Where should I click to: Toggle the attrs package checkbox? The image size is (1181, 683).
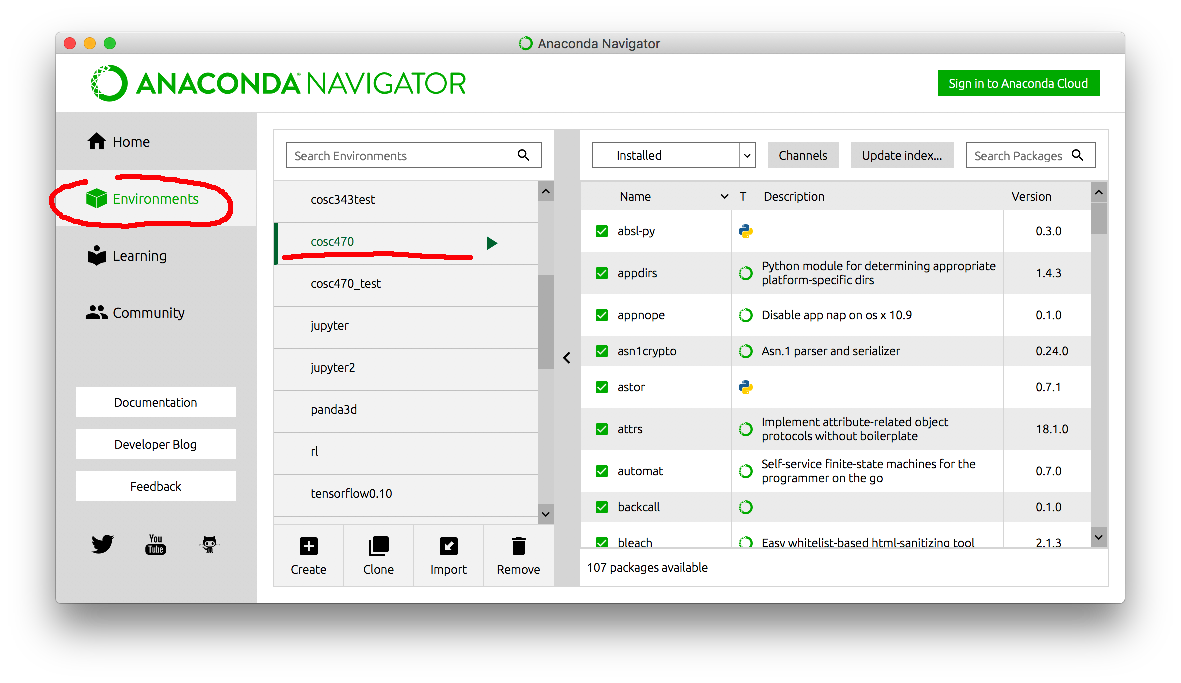602,429
